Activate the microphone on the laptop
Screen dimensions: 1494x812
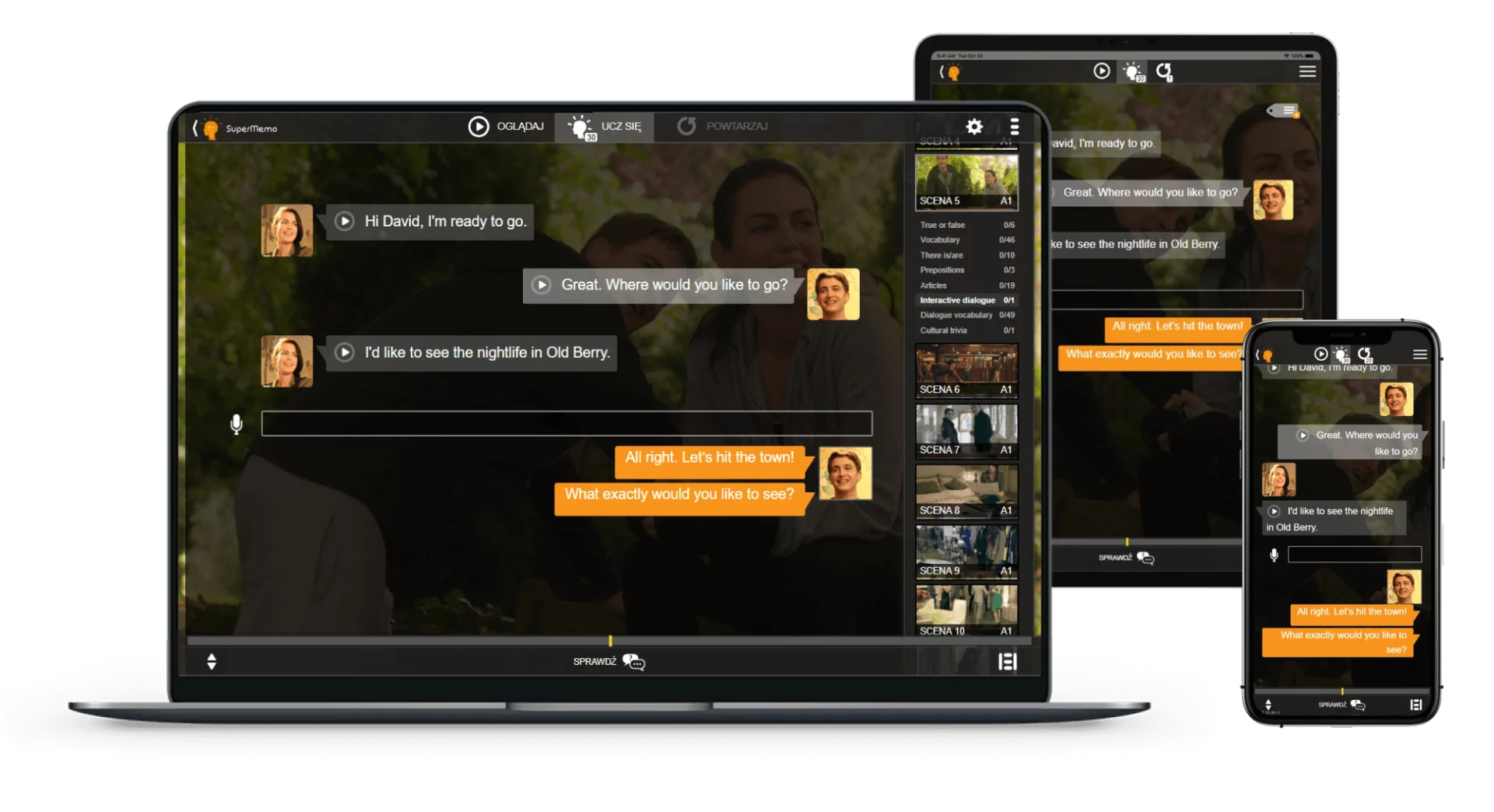point(237,424)
